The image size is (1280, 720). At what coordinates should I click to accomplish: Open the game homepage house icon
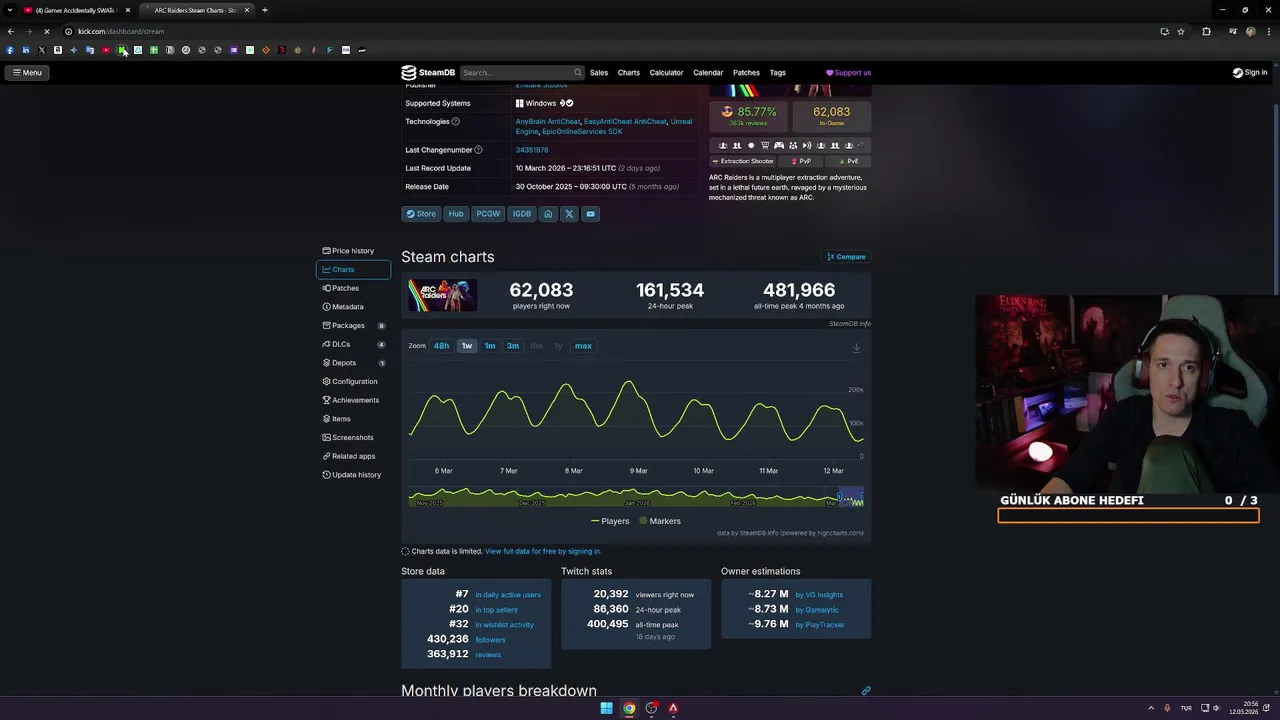[x=548, y=214]
